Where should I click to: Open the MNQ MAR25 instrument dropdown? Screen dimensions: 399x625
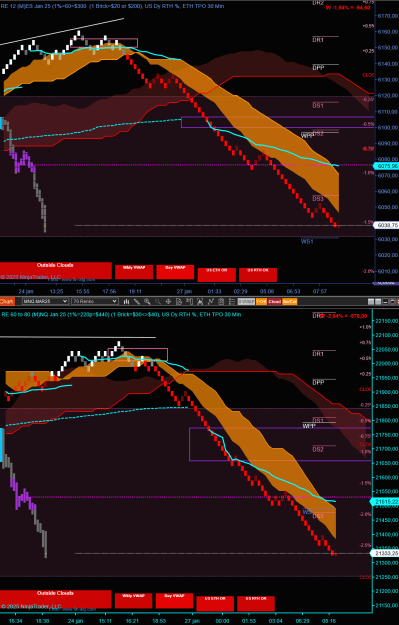click(45, 301)
